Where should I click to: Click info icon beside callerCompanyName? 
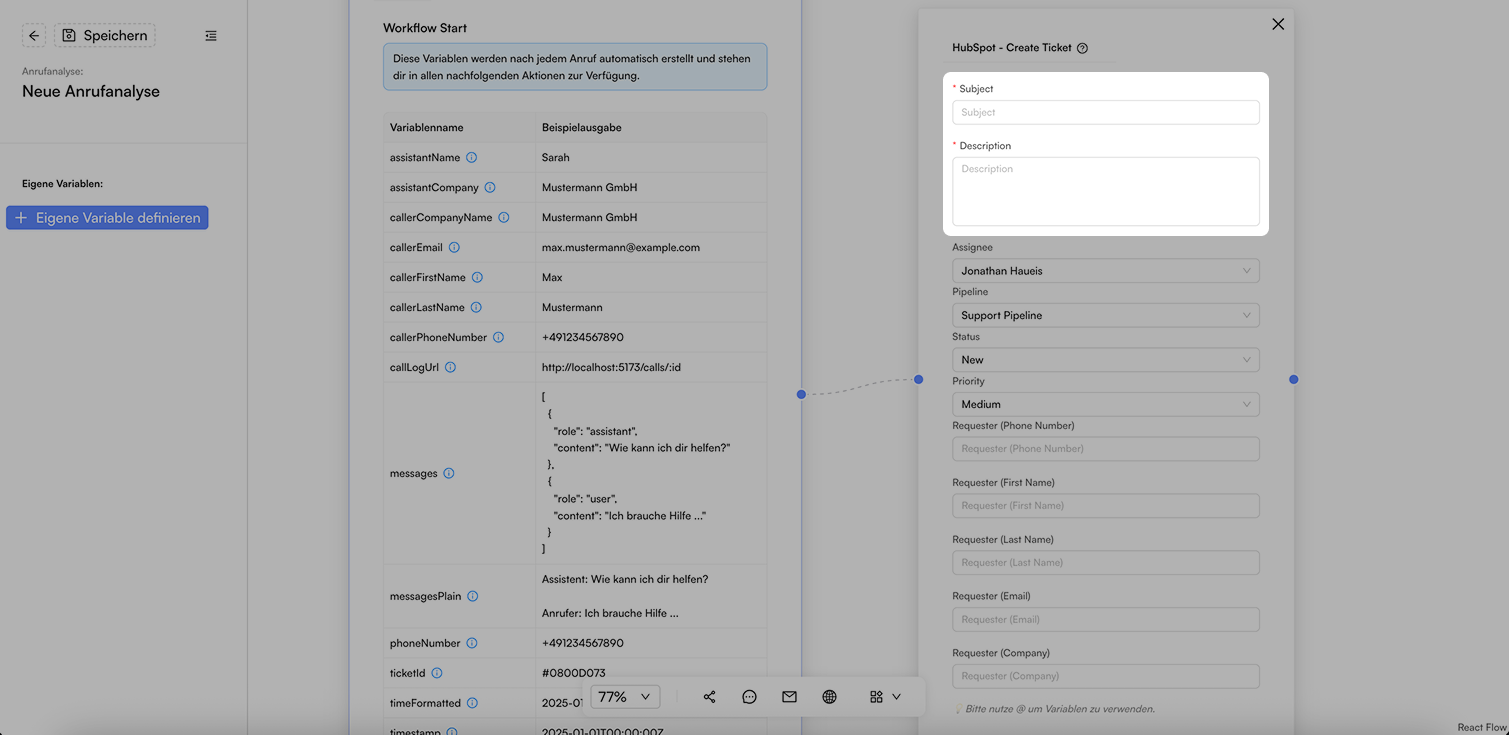[504, 217]
